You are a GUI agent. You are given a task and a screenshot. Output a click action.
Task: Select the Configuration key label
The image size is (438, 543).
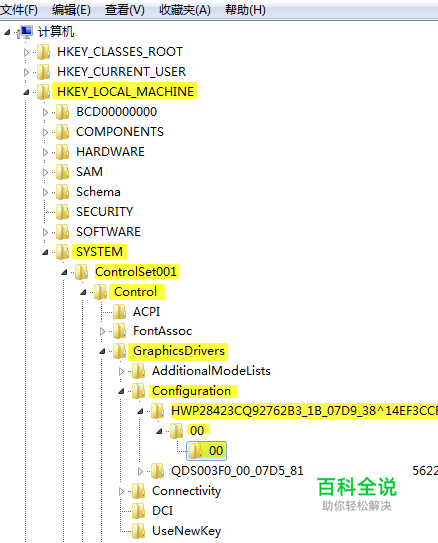click(192, 391)
